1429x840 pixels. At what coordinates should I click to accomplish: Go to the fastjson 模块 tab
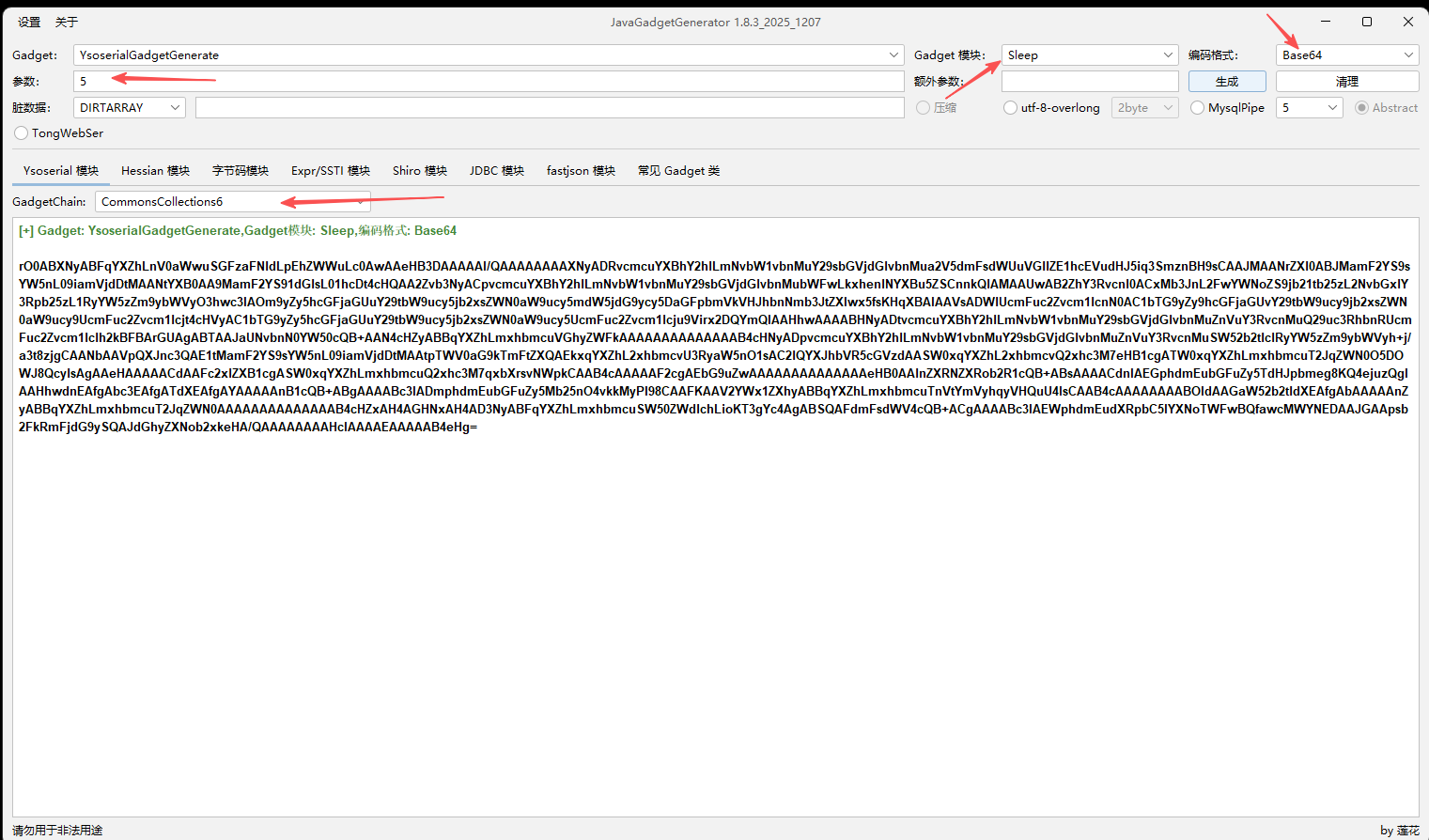(x=581, y=171)
